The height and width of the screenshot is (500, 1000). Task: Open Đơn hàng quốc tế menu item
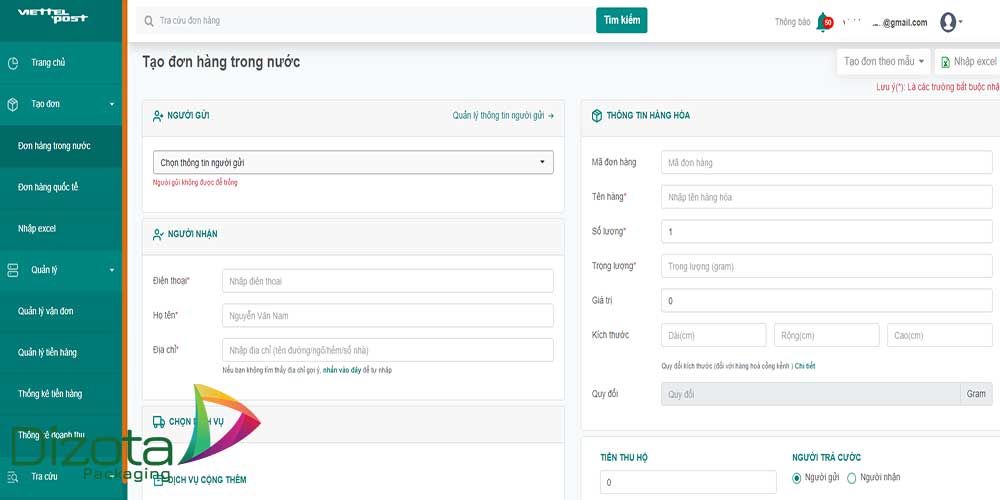(x=48, y=187)
